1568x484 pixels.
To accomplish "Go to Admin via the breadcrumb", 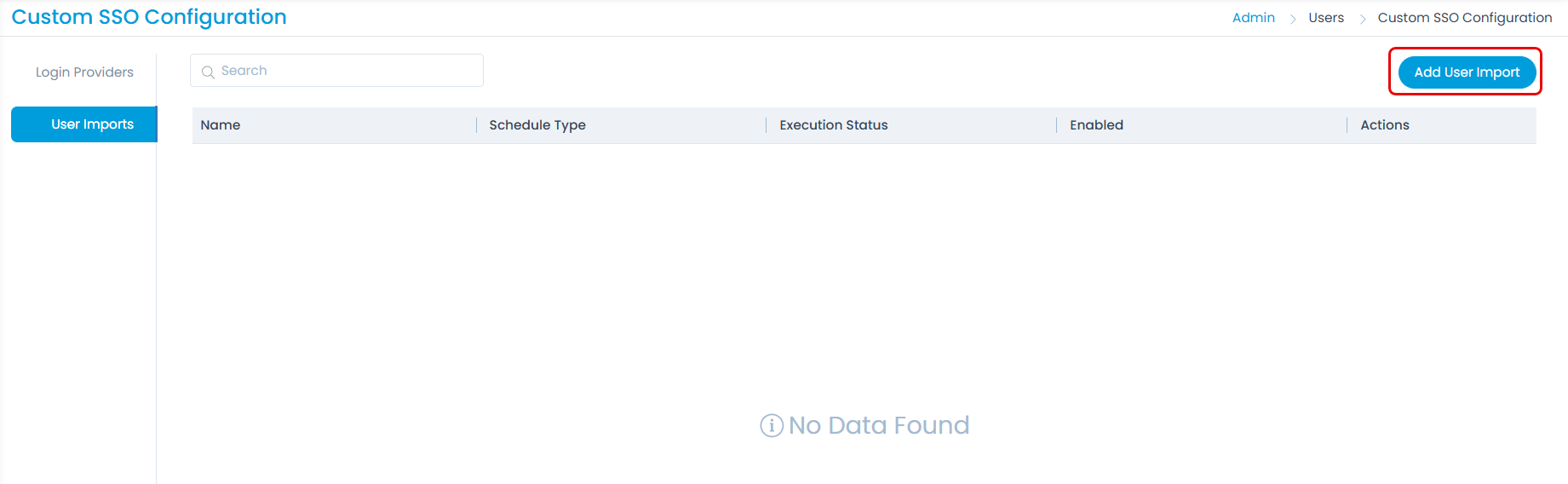I will [x=1253, y=18].
